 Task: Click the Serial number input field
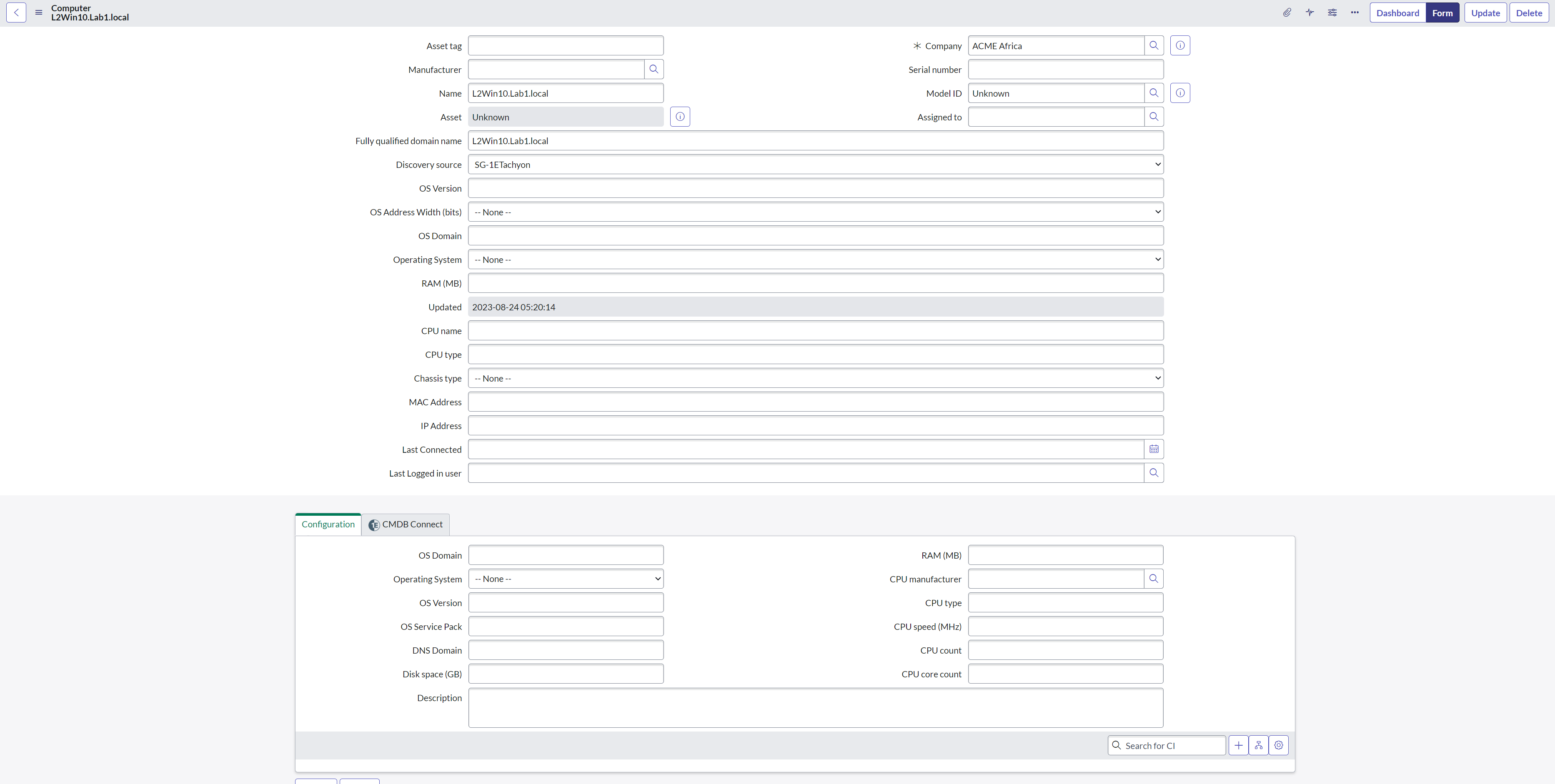click(x=1065, y=70)
